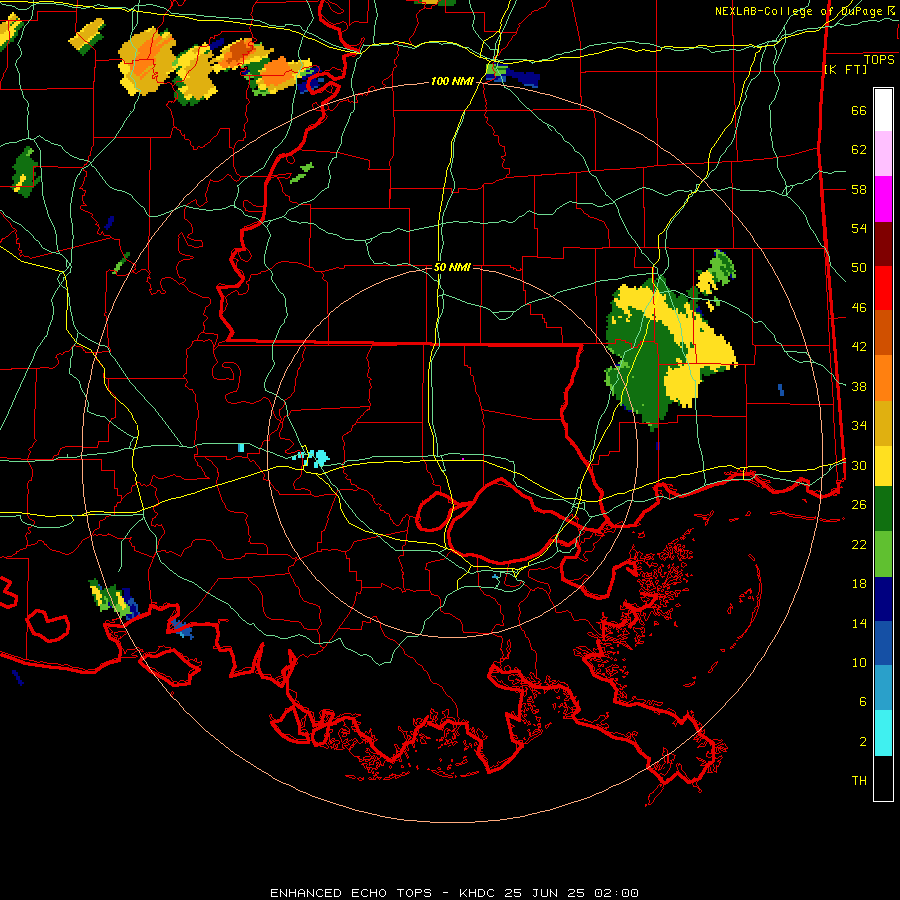Viewport: 900px width, 900px height.
Task: Click the legend value 66
Action: pos(859,111)
